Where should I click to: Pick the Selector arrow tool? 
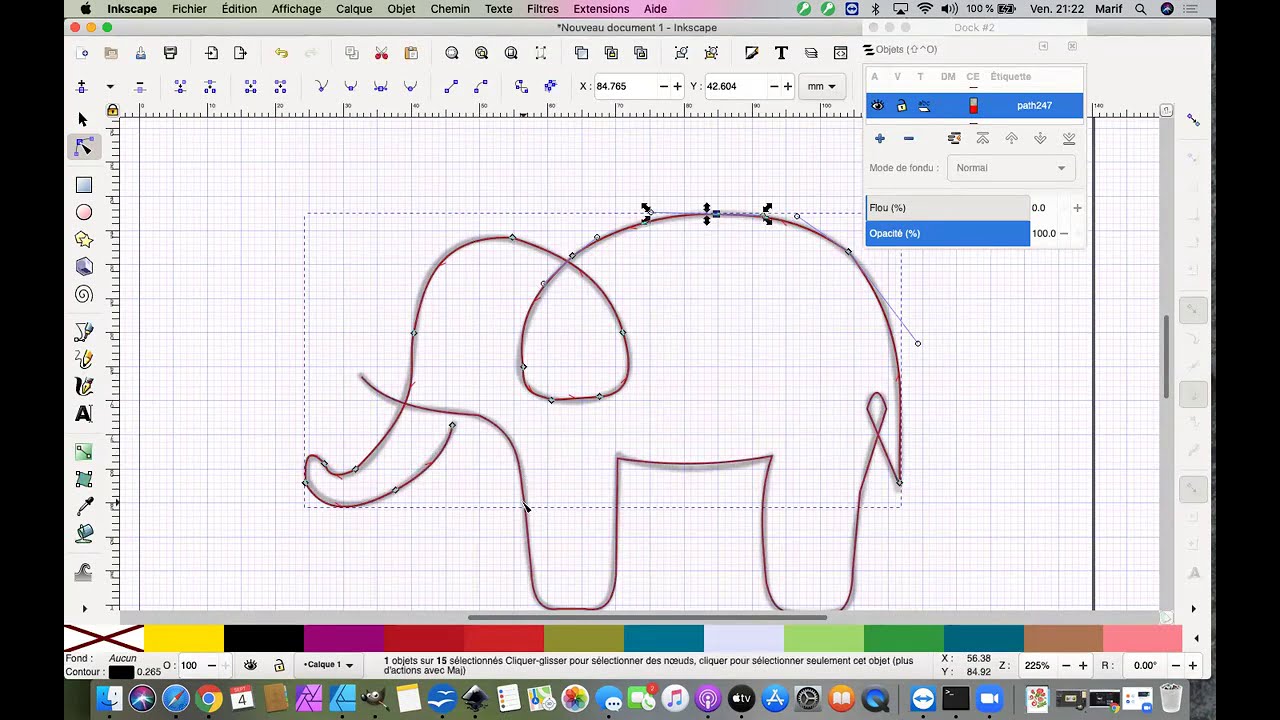[x=83, y=120]
